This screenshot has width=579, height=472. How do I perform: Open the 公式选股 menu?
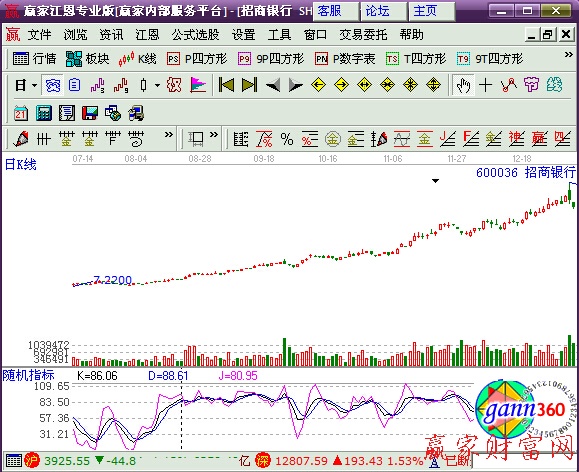(195, 35)
